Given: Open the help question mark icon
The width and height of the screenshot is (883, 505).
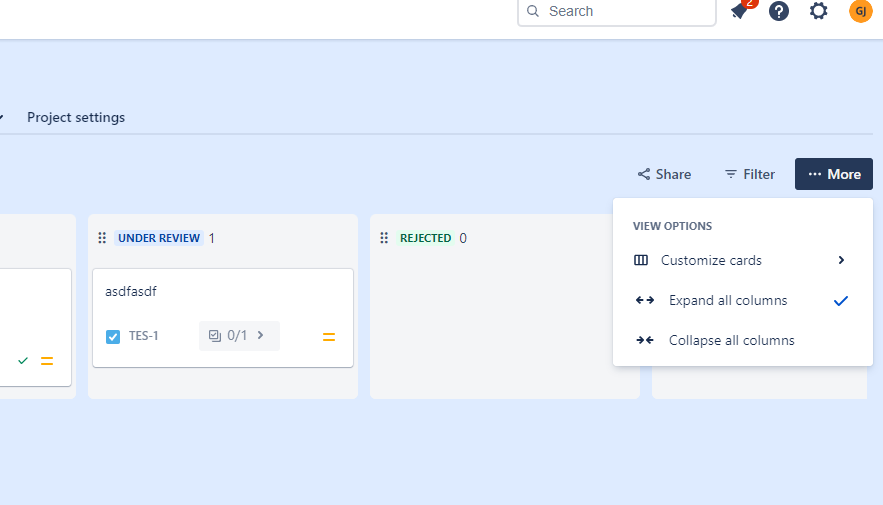Looking at the screenshot, I should 779,11.
